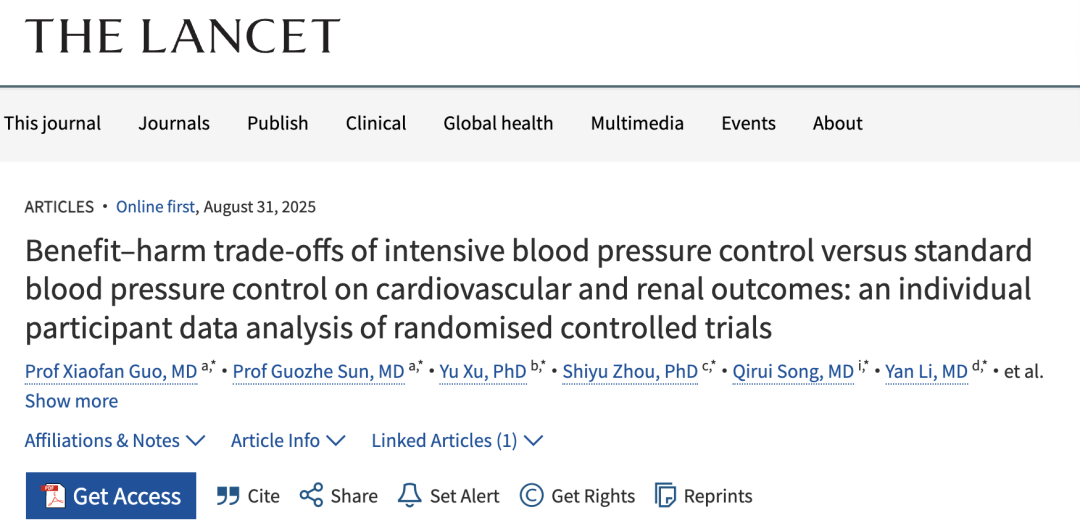The width and height of the screenshot is (1080, 526).
Task: Click the PDF icon on Get Access
Action: (53, 496)
